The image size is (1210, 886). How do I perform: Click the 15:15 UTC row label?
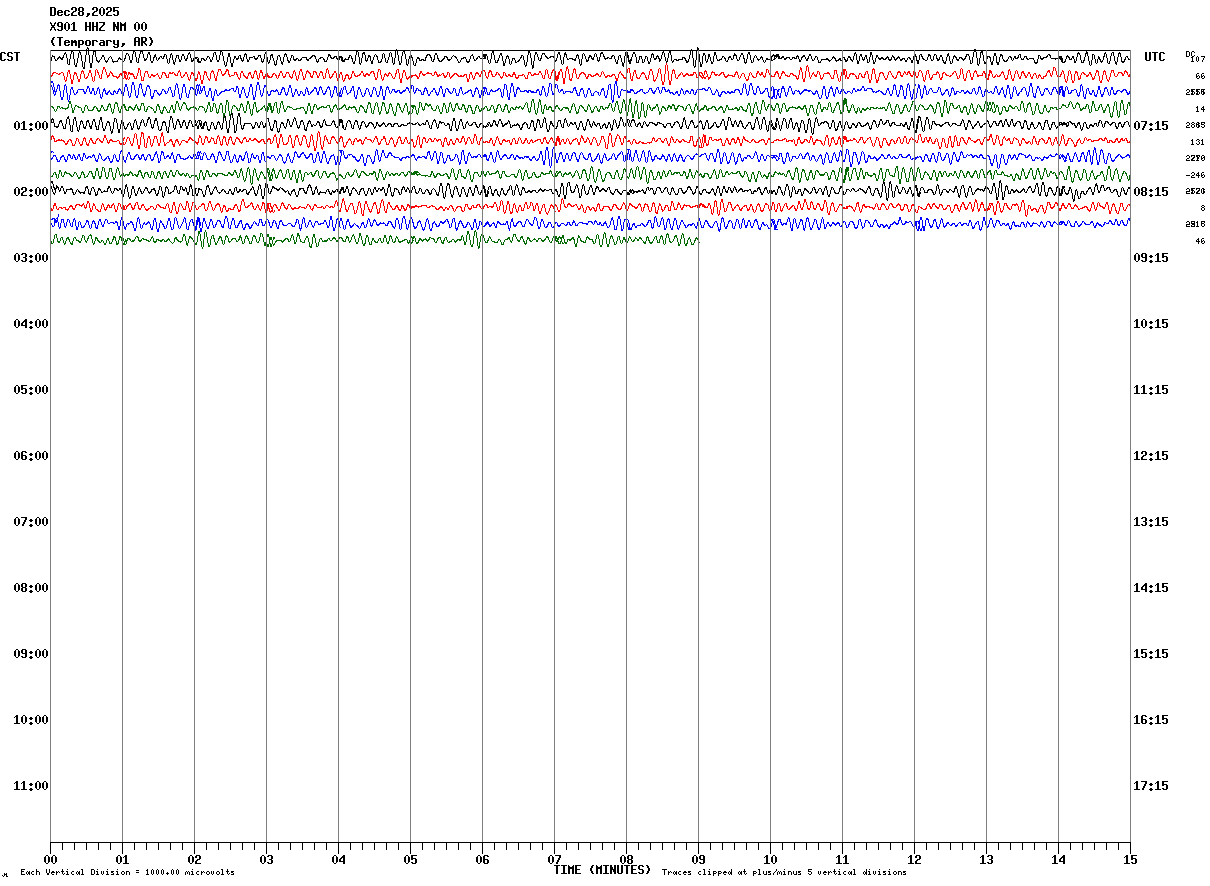coord(1151,654)
